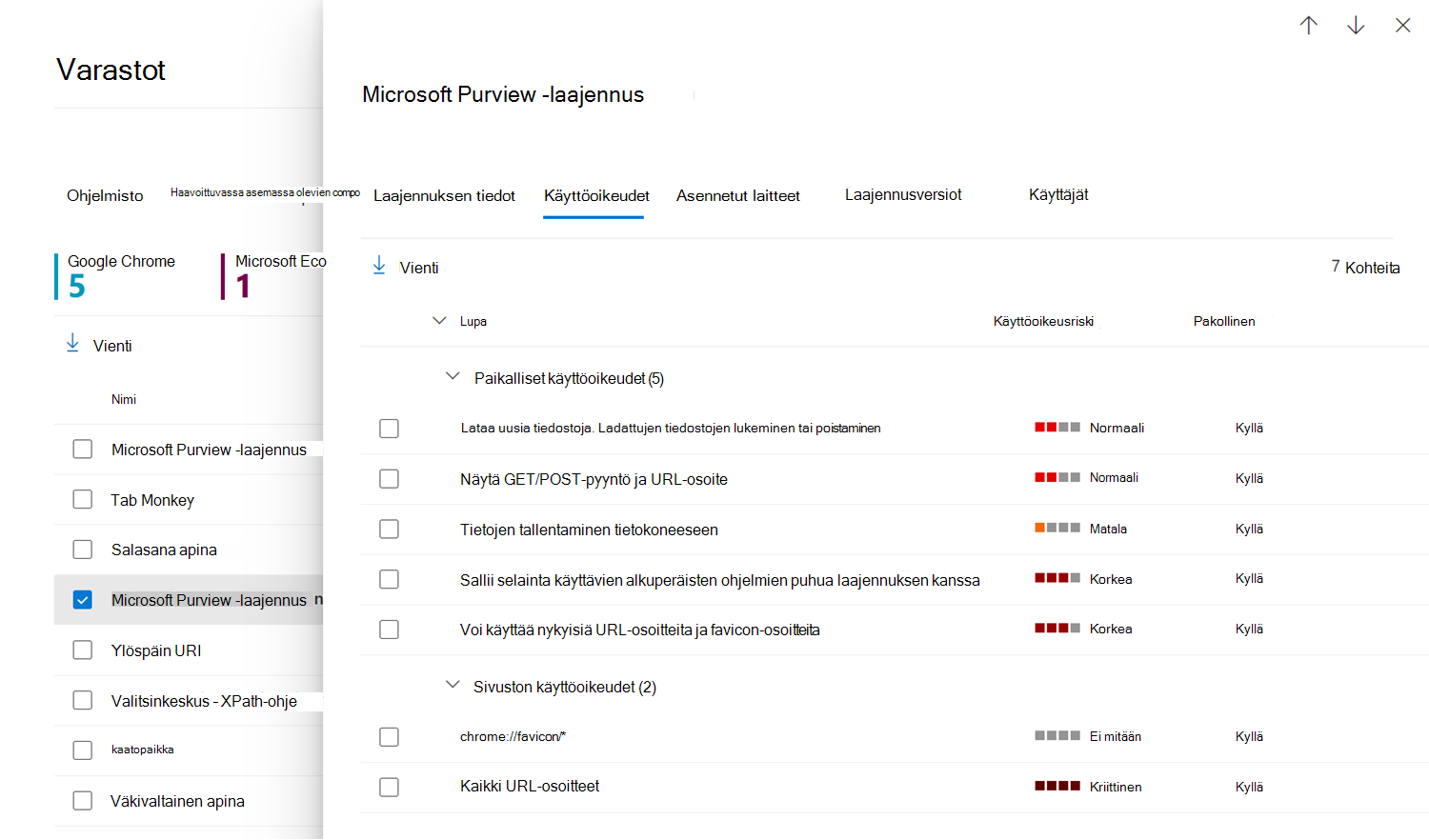Open the kaatopaikka extension entry
Viewport: 1429px width, 840px height.
coord(143,750)
